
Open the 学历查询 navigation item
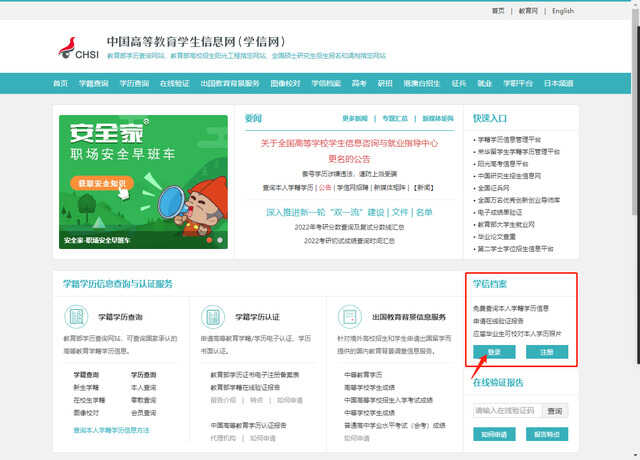click(134, 84)
